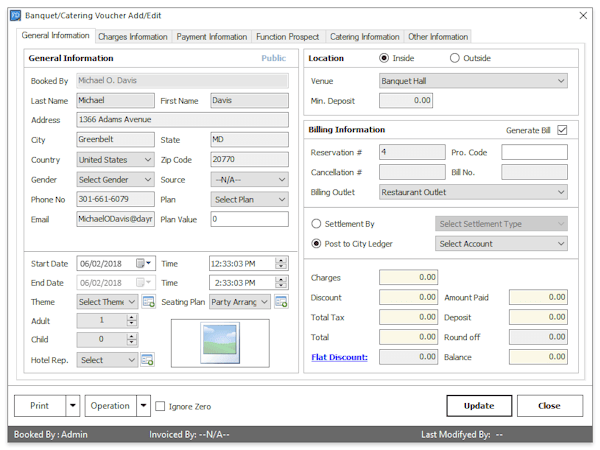
Task: Click the Pro. Code input field
Action: (x=534, y=152)
